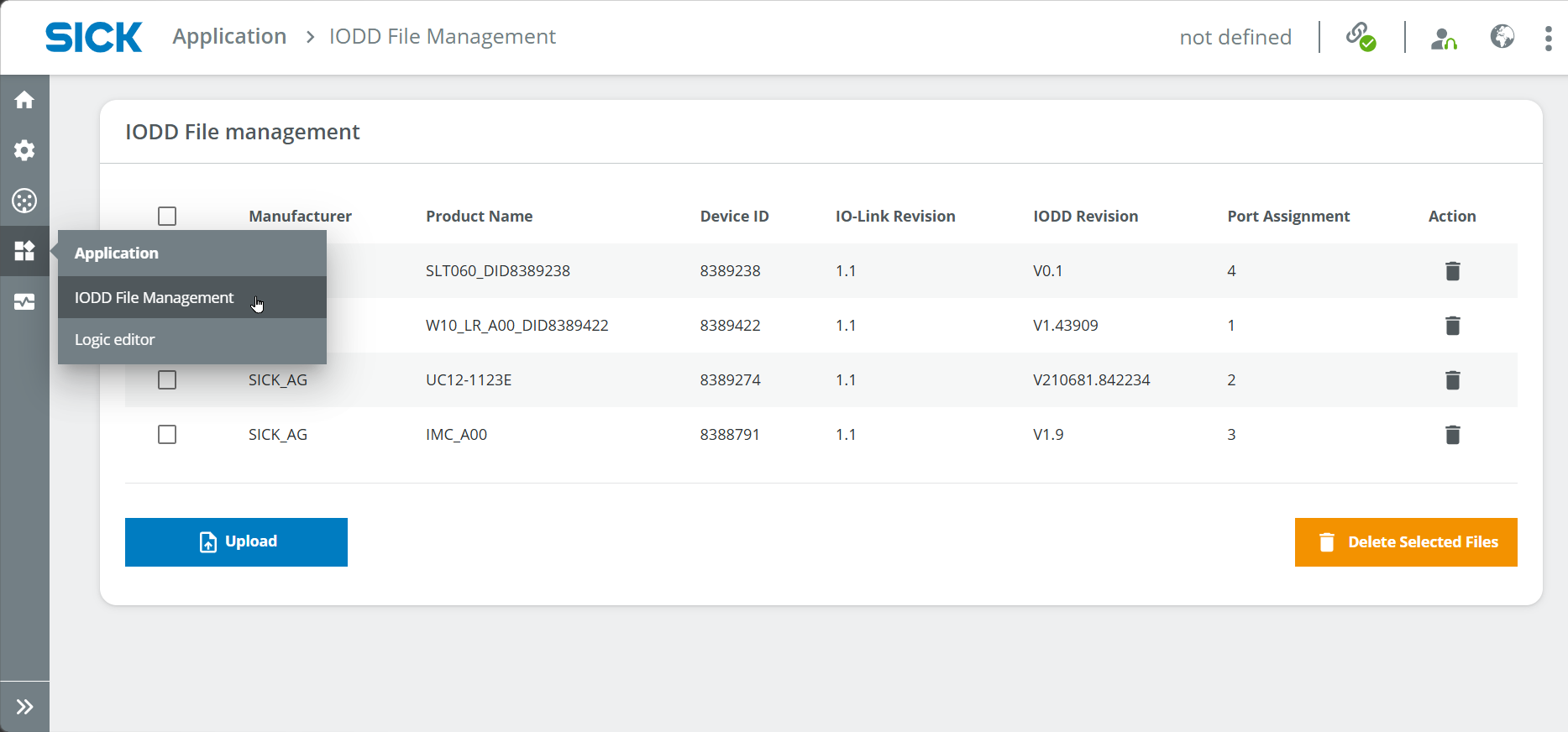Click IODD revision V0.1

point(1048,270)
